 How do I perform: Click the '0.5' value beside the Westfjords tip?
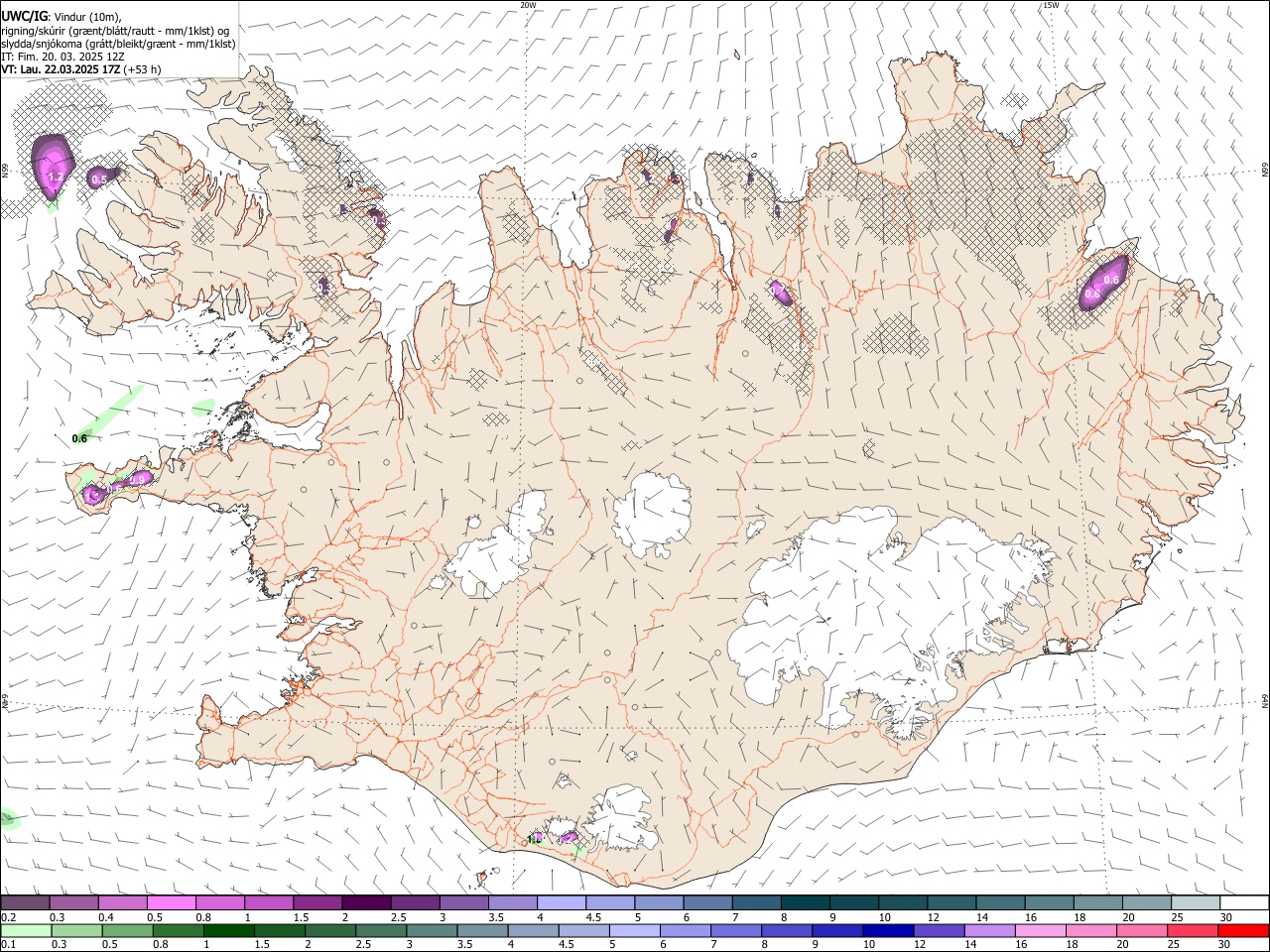pos(98,180)
